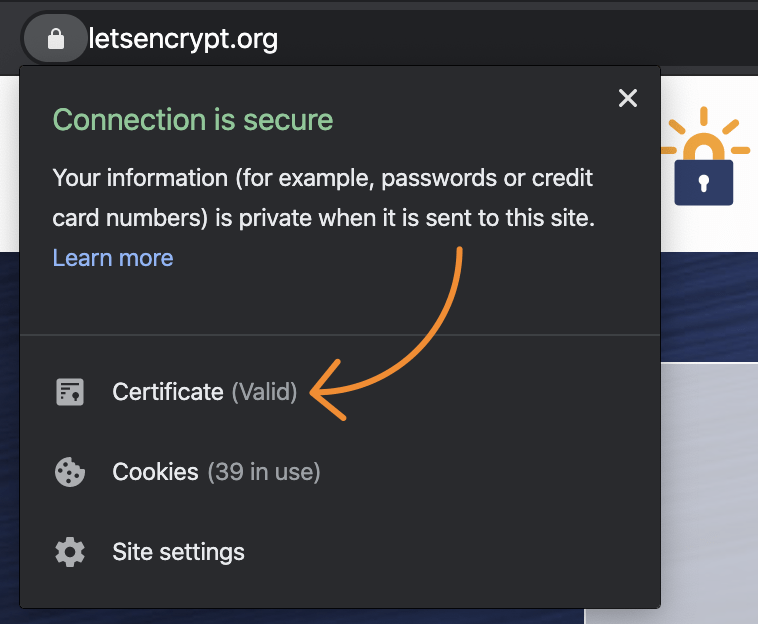Open Site settings label

tap(178, 552)
